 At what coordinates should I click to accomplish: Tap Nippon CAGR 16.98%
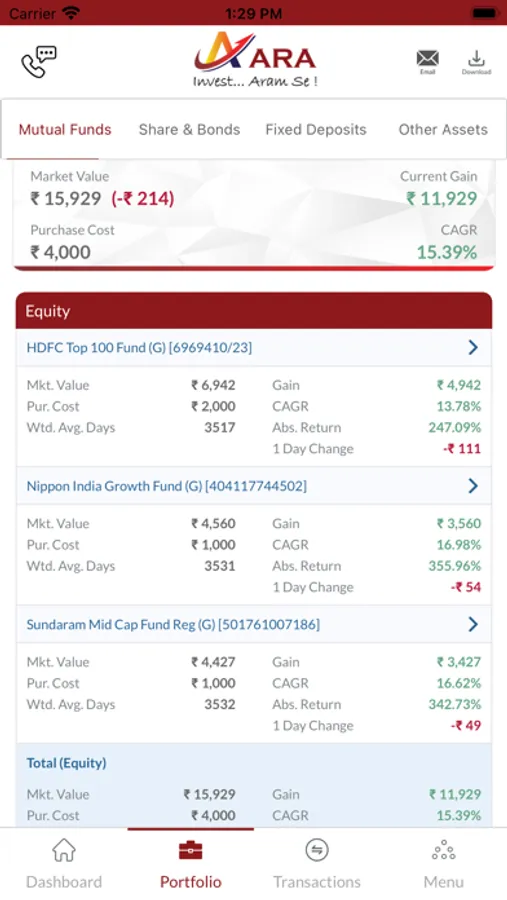click(x=459, y=545)
